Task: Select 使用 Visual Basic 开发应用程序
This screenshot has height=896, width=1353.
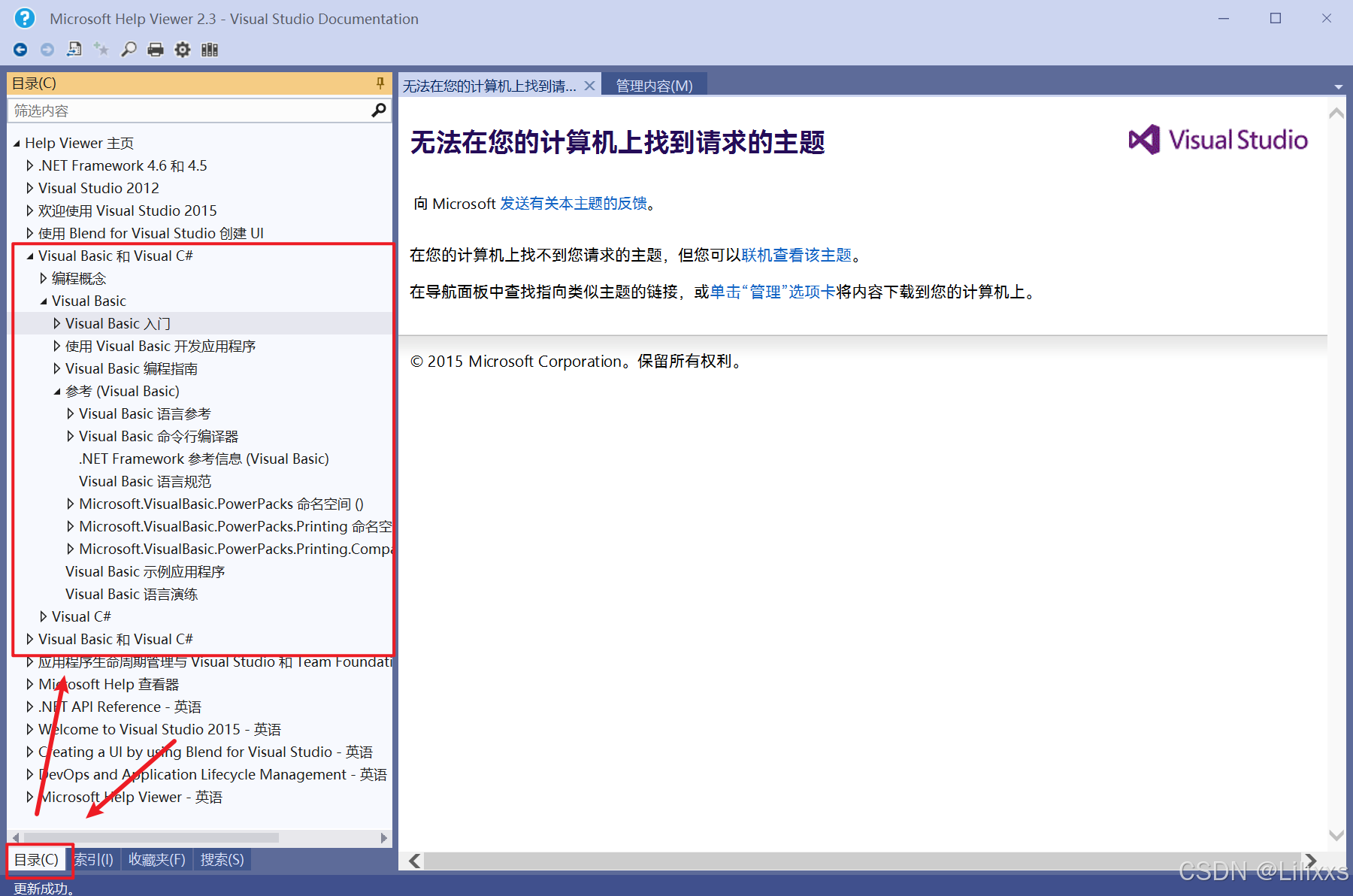Action: (x=160, y=346)
